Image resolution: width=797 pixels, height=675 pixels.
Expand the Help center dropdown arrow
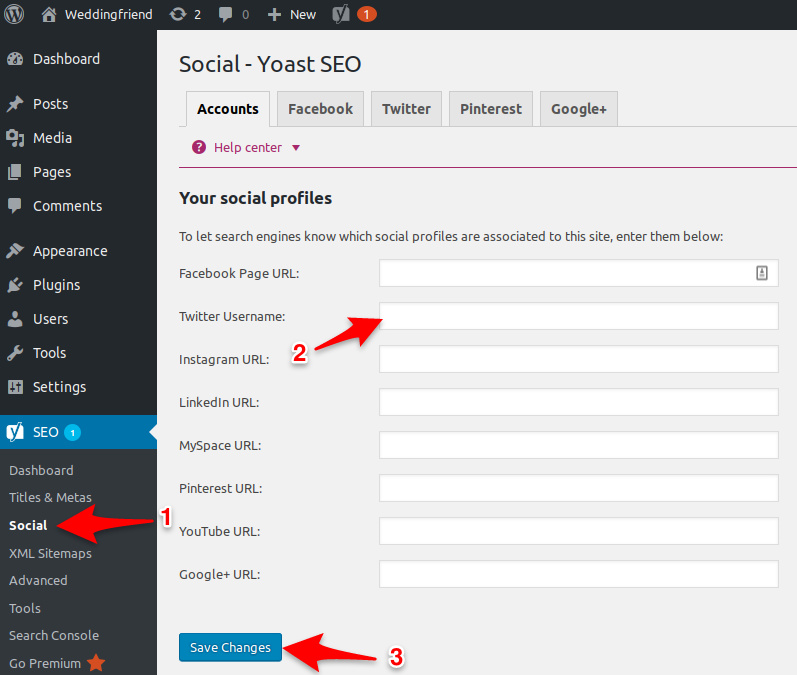coord(296,148)
